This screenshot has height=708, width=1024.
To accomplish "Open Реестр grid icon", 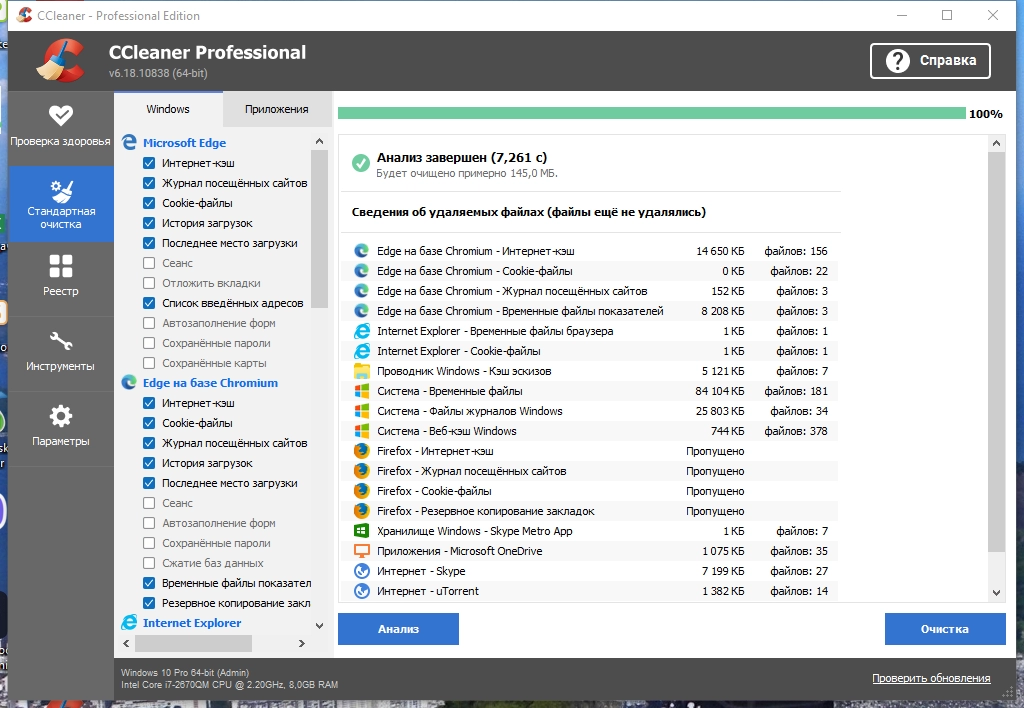I will click(x=61, y=266).
